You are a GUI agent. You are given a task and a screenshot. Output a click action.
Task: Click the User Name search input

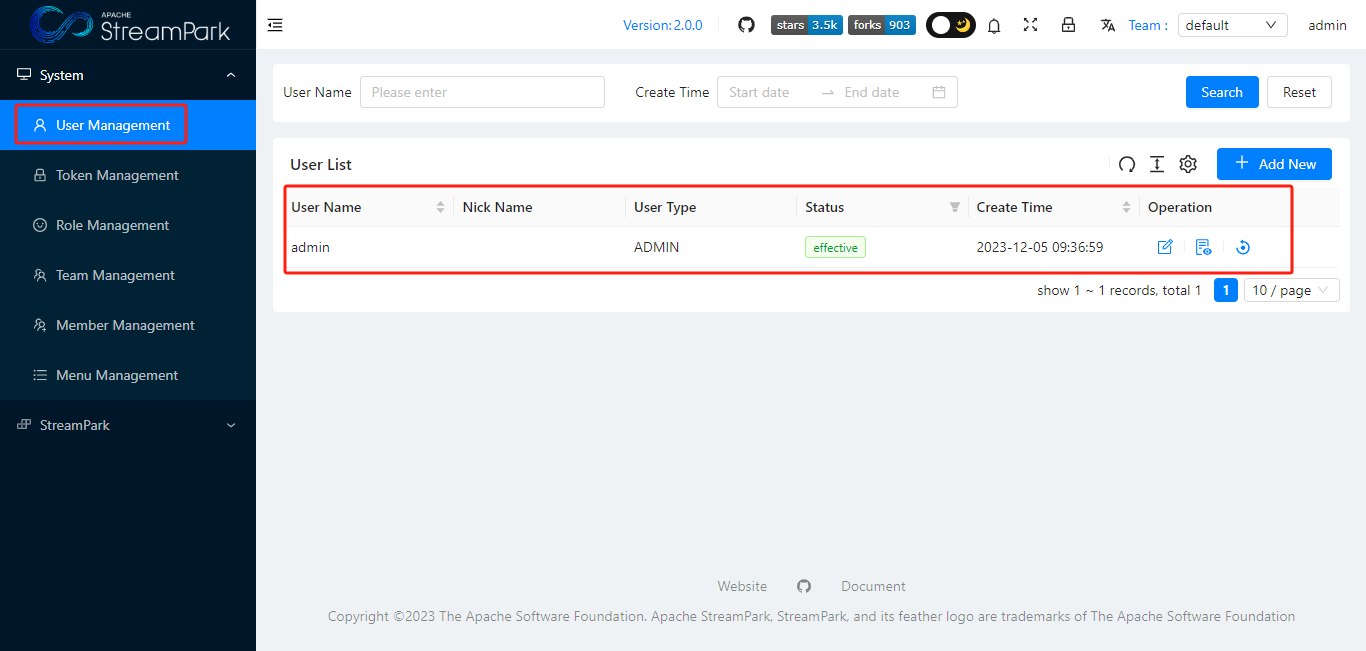click(x=482, y=92)
